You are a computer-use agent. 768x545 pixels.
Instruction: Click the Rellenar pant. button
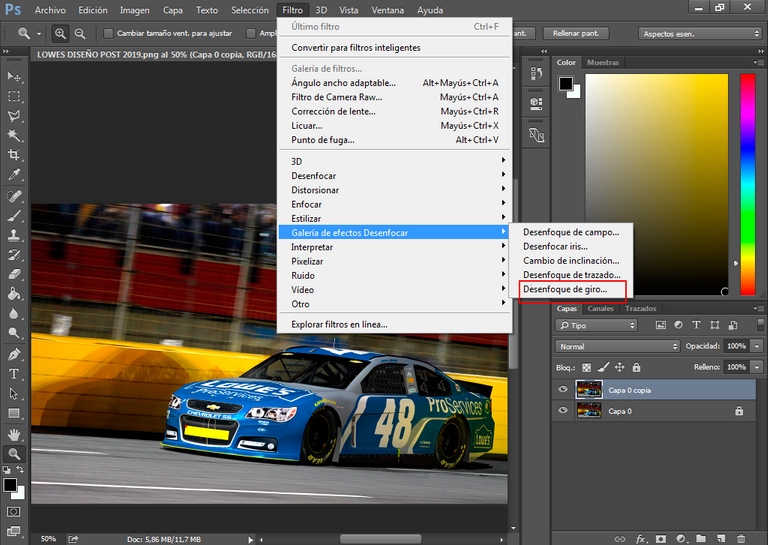576,33
